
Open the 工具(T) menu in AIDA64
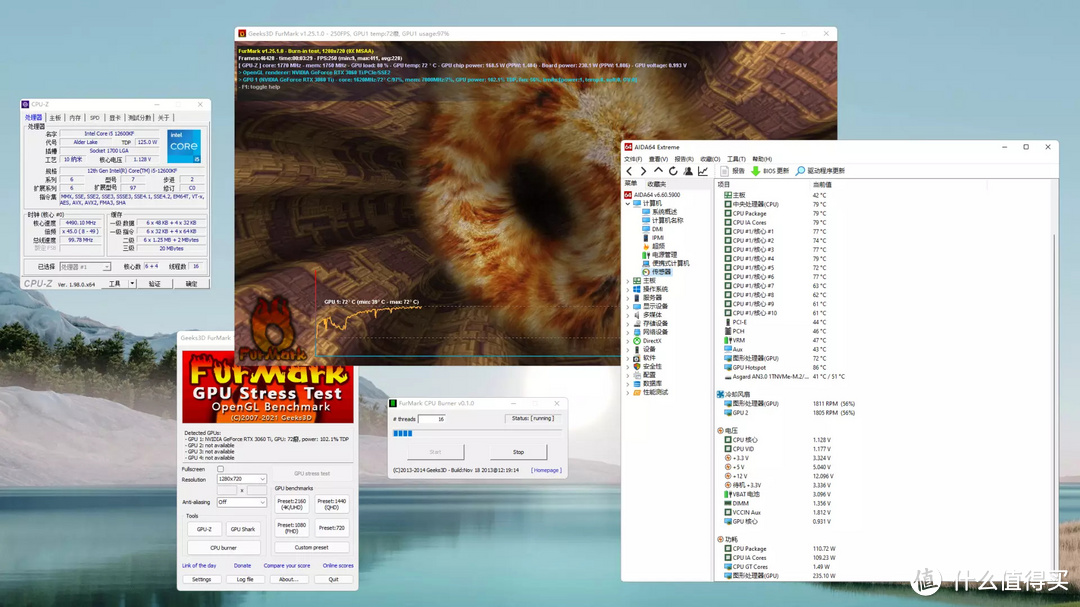click(736, 159)
